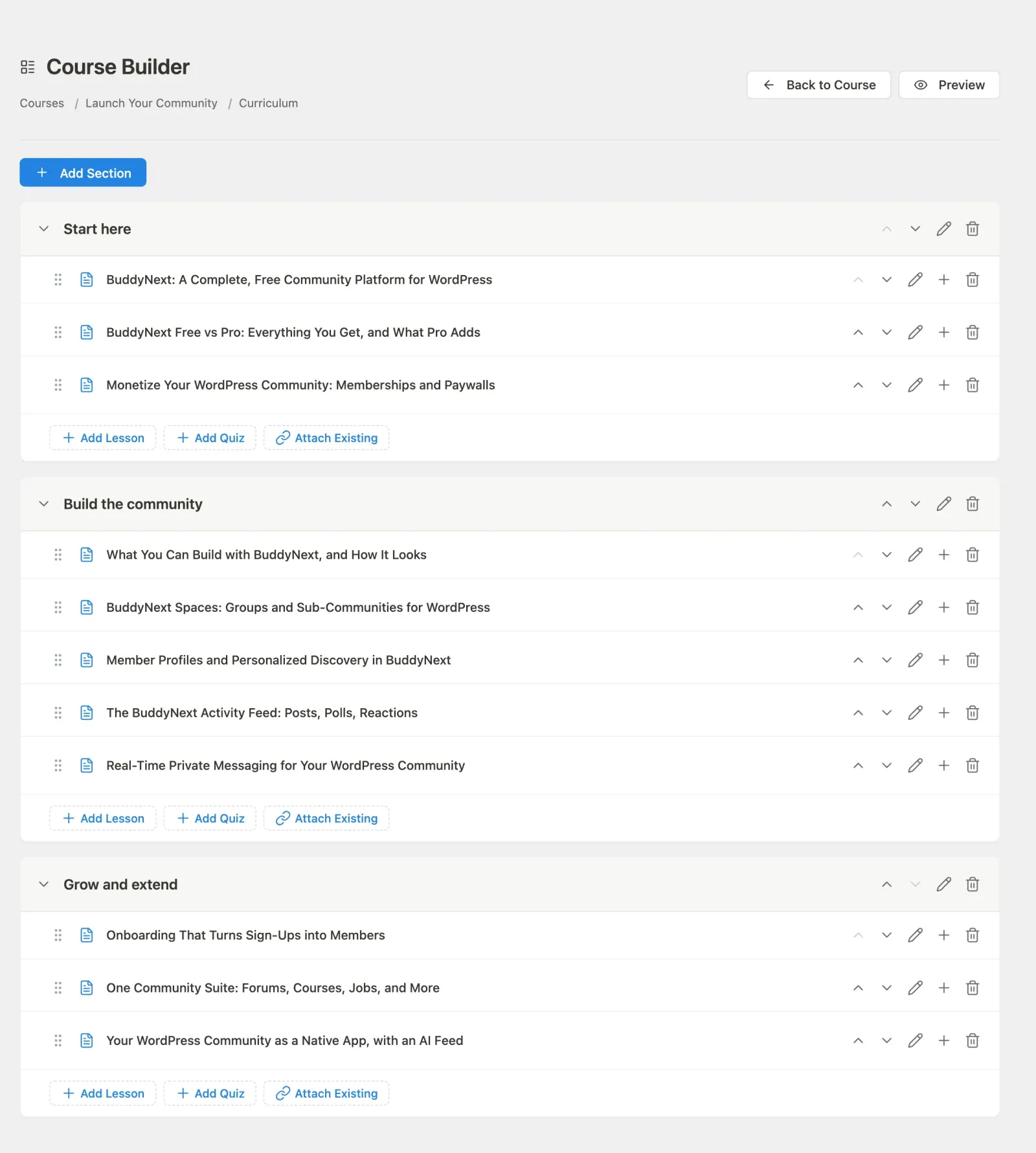Move 'Real-Time Private Messaging' lesson up
The width and height of the screenshot is (1036, 1153).
pyautogui.click(x=858, y=766)
